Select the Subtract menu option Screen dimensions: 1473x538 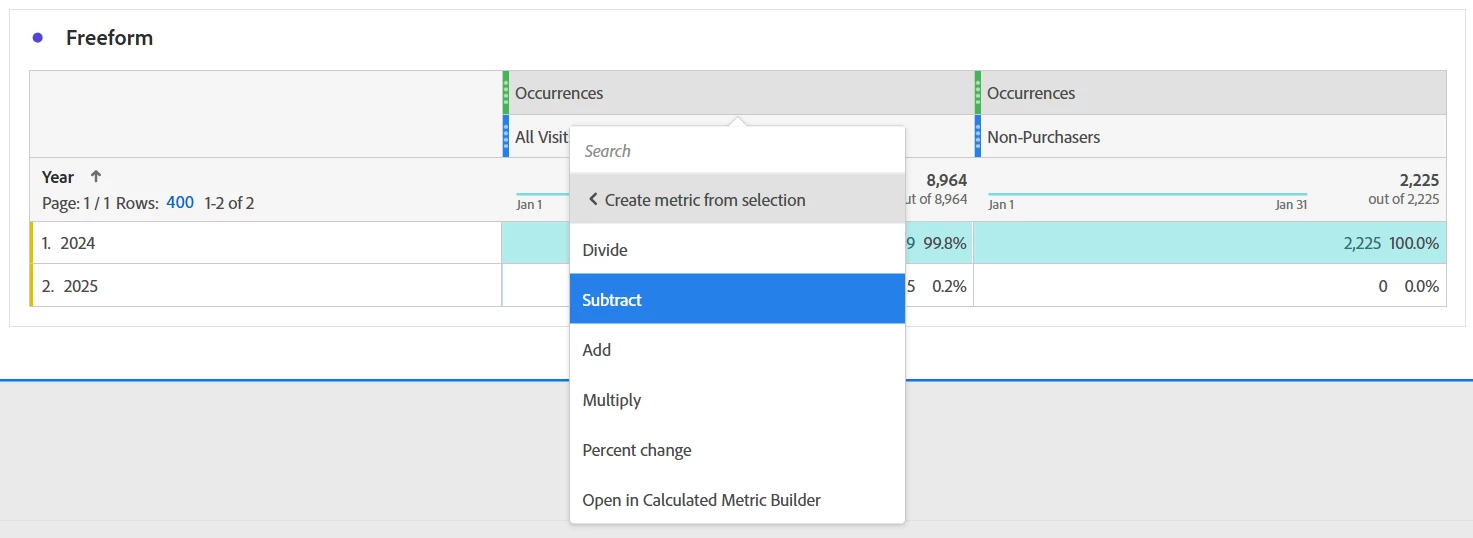click(x=612, y=300)
